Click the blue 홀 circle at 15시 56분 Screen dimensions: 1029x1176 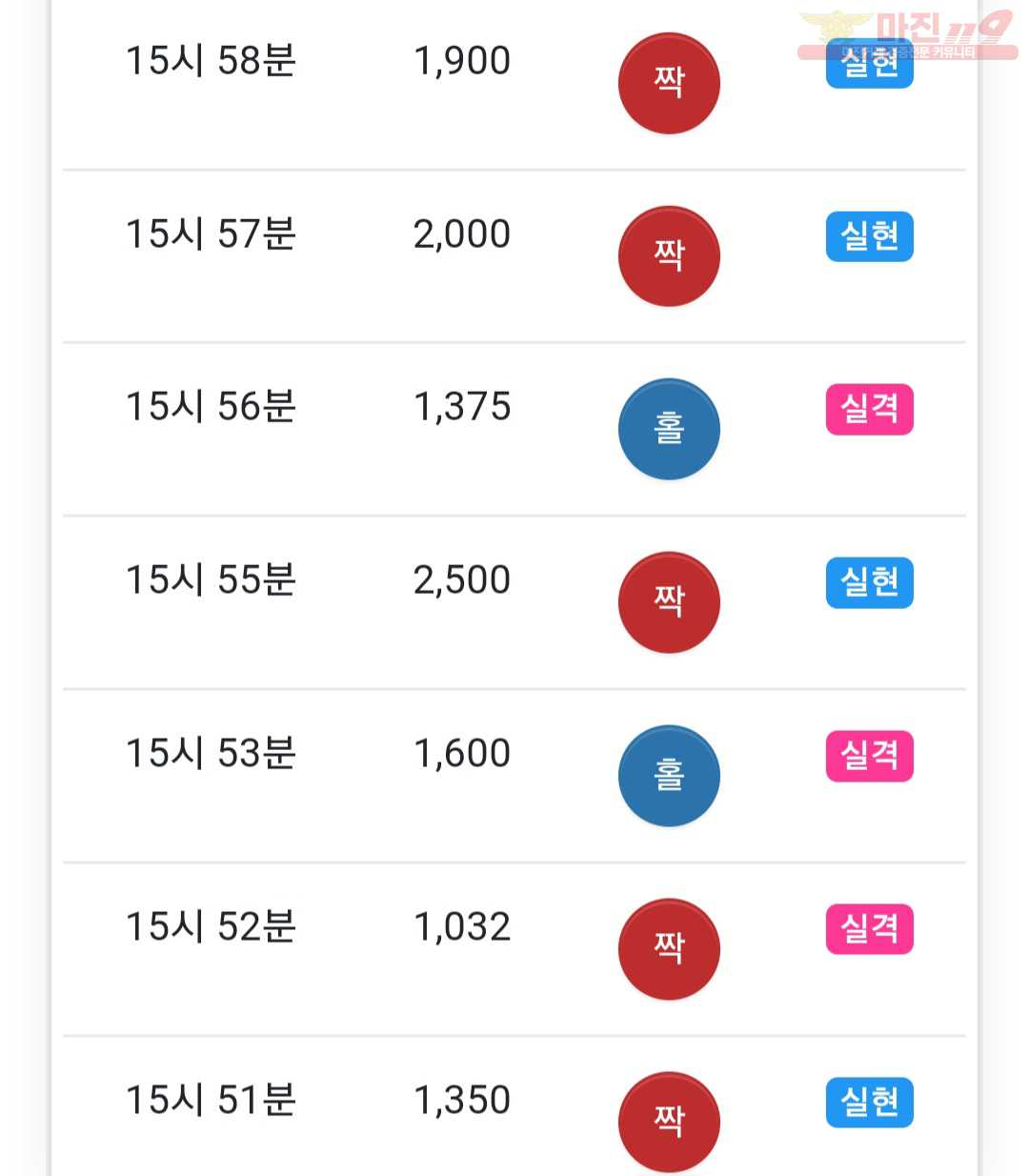point(669,429)
